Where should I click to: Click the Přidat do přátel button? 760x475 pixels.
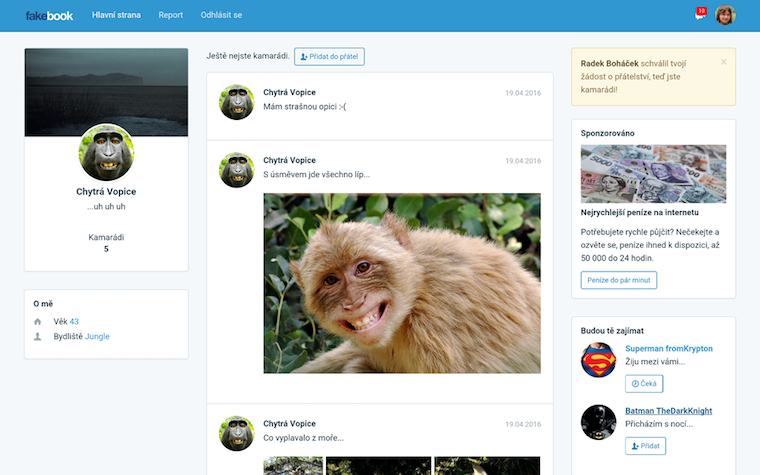(x=329, y=57)
